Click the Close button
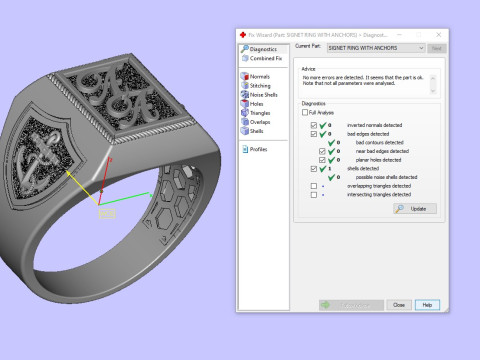480x360 pixels. (399, 305)
